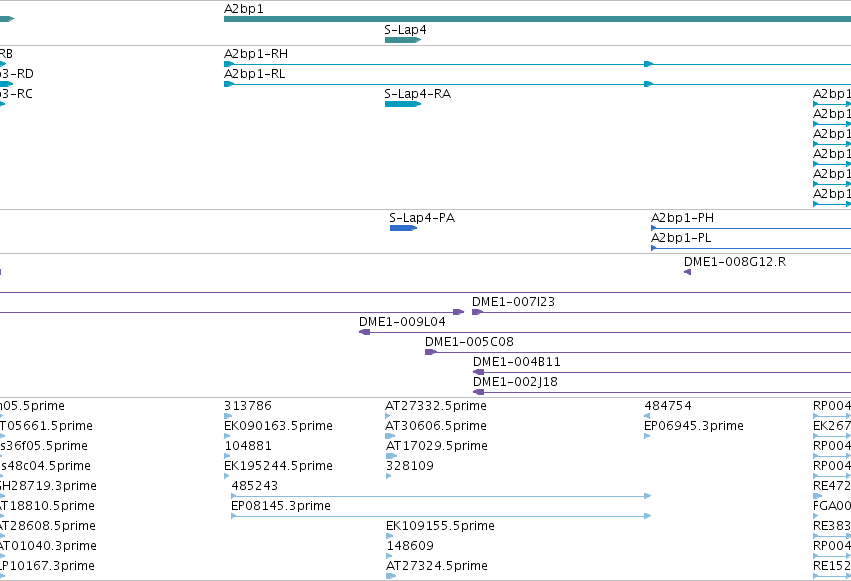This screenshot has height=581, width=851.
Task: Click the A2bp1-PL label
Action: point(681,238)
